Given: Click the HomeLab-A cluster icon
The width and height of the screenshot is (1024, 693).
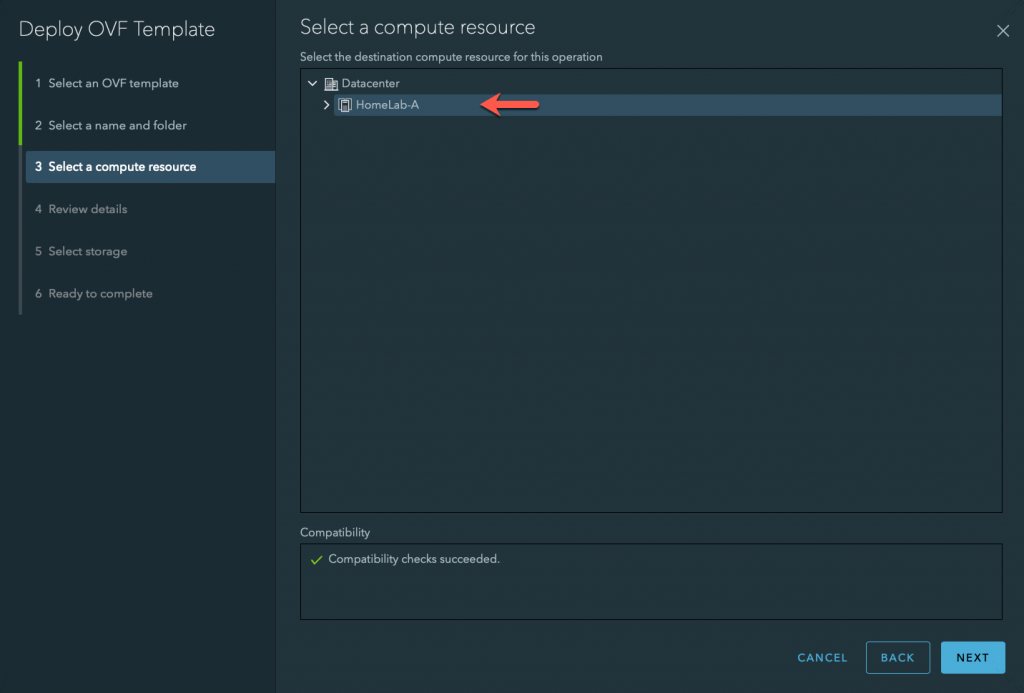Looking at the screenshot, I should coord(345,105).
